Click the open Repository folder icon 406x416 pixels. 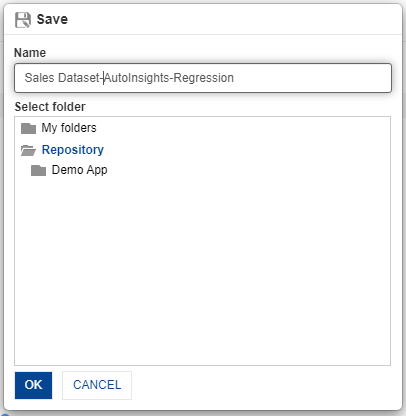coord(28,150)
